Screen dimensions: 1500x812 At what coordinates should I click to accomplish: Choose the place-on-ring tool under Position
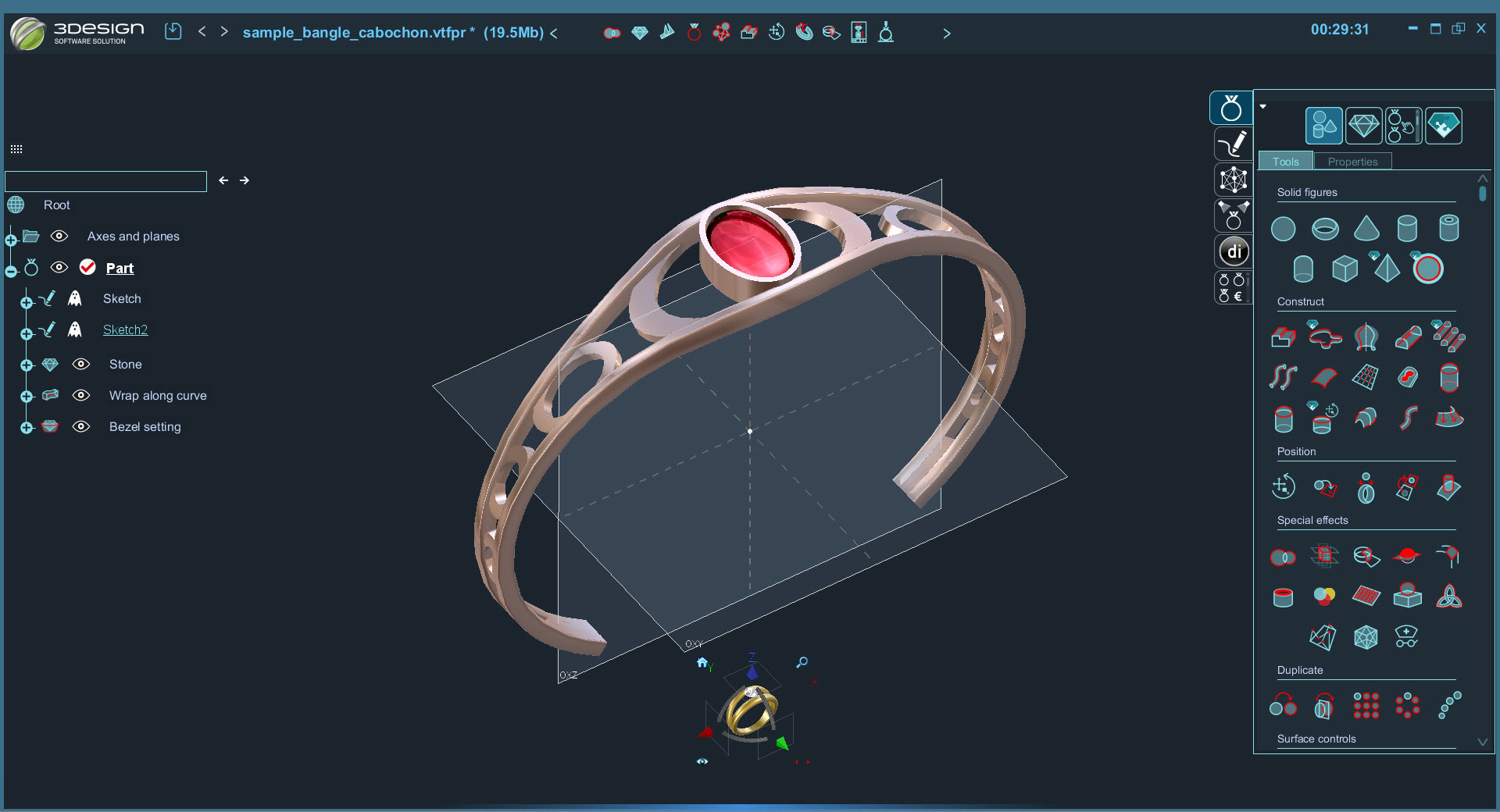(1366, 487)
